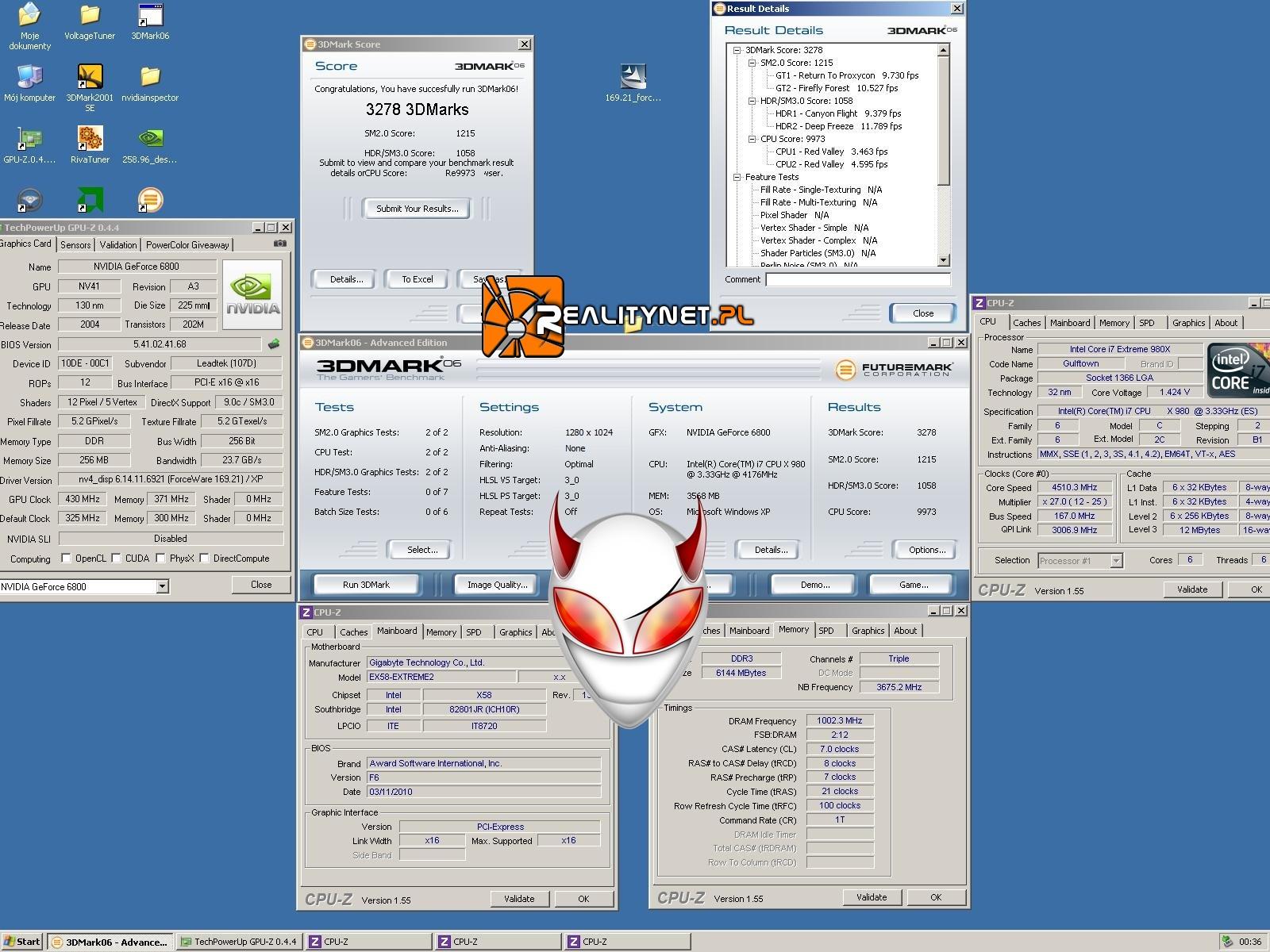Open SPD tab in mainboard CPU-Z window
The image size is (1270, 952).
474,632
